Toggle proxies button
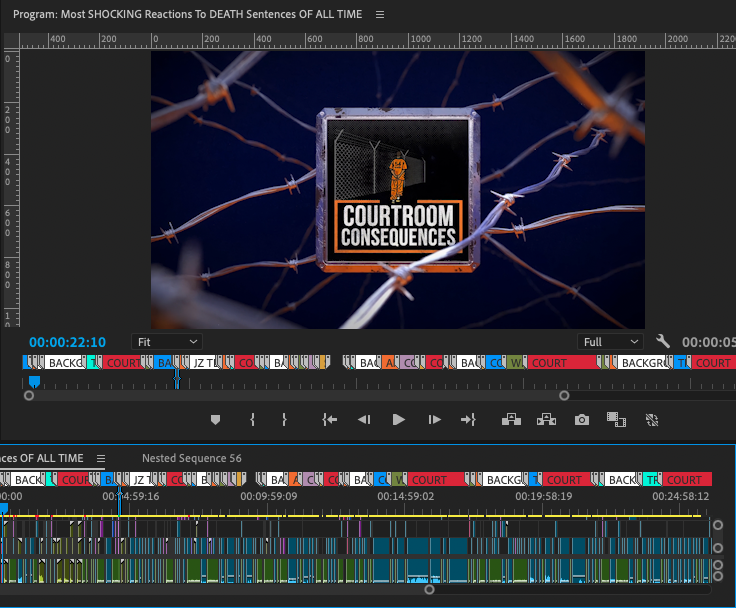 (652, 420)
